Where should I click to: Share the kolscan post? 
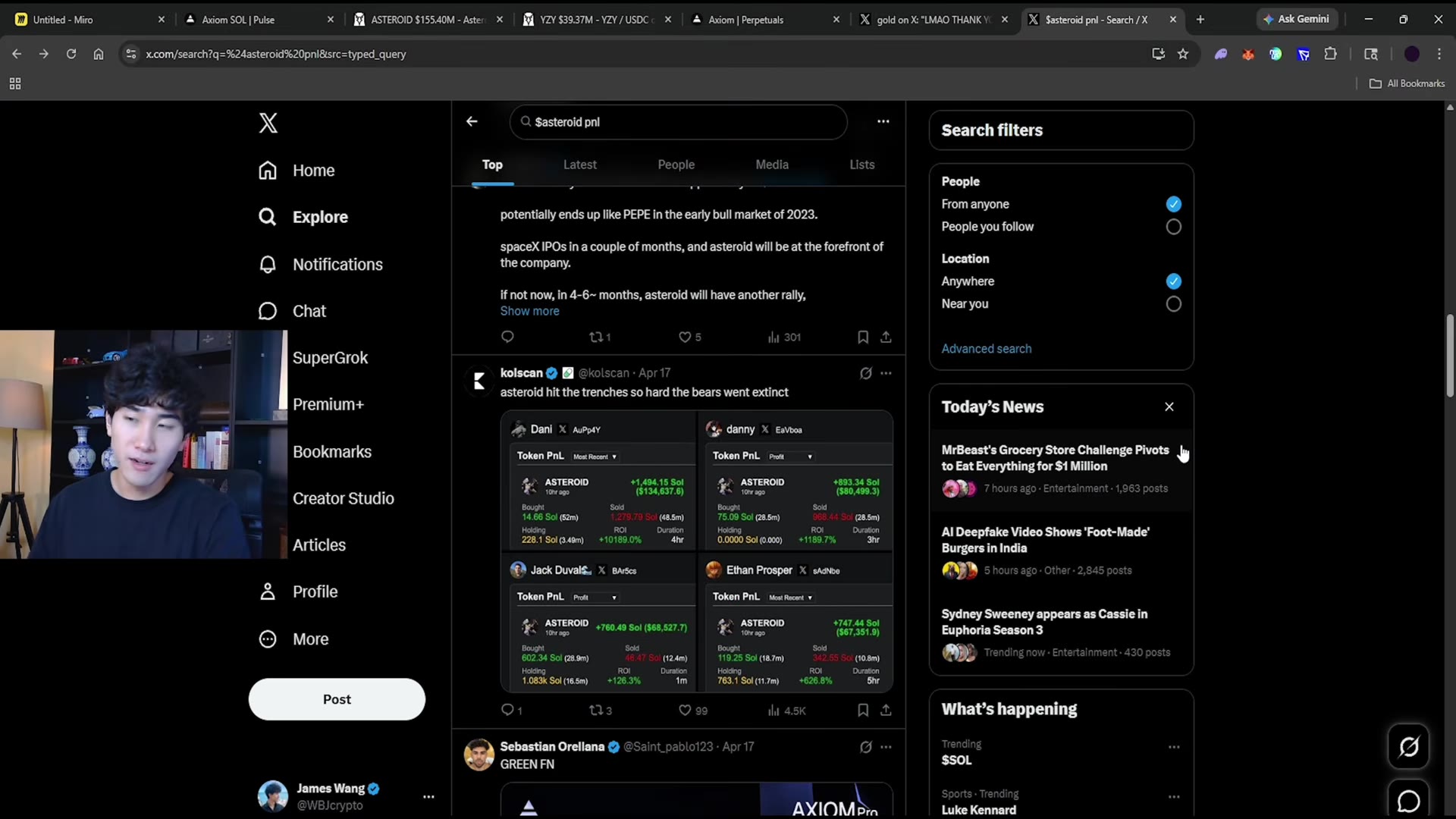coord(886,711)
